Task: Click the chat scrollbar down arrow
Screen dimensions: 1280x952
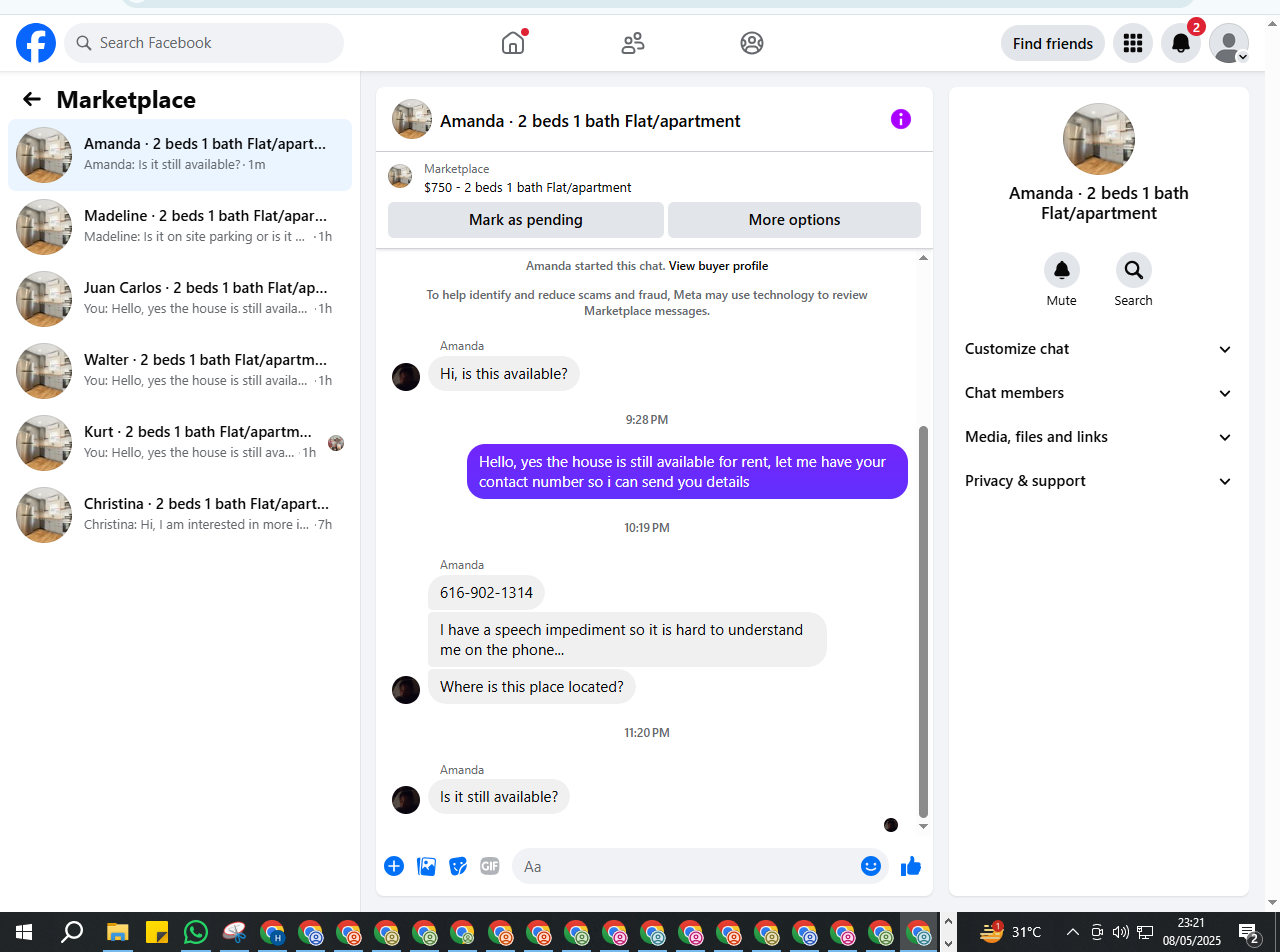Action: [923, 827]
